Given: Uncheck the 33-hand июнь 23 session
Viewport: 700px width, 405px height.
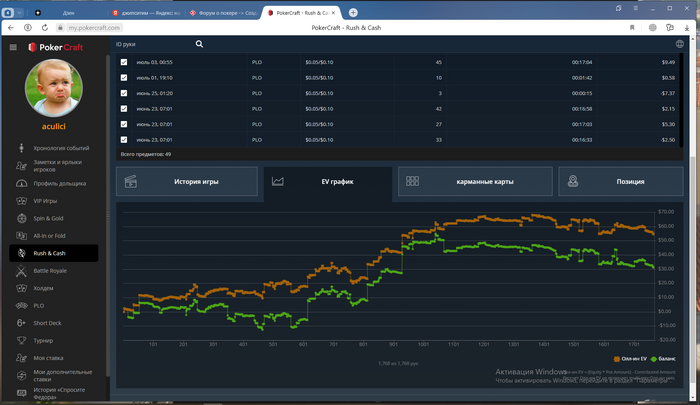Looking at the screenshot, I should pyautogui.click(x=124, y=140).
